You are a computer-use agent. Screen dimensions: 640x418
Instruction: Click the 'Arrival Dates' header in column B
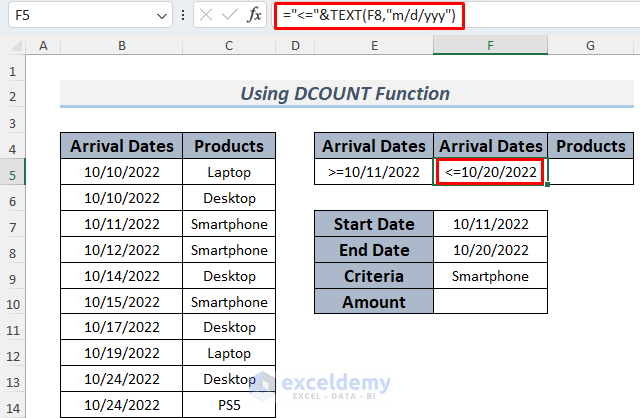point(122,146)
